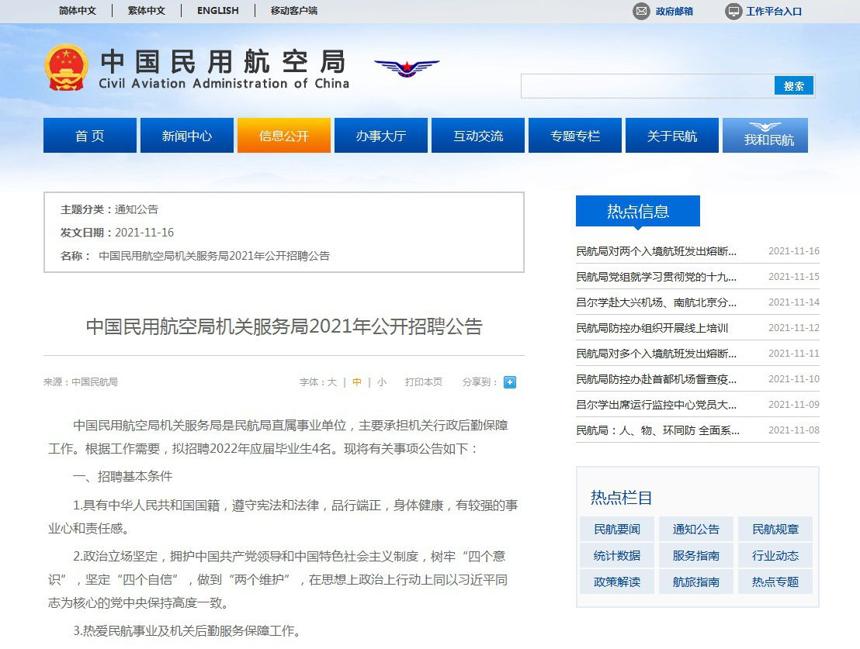
Task: Click 打印本页 to print page
Action: pos(423,382)
